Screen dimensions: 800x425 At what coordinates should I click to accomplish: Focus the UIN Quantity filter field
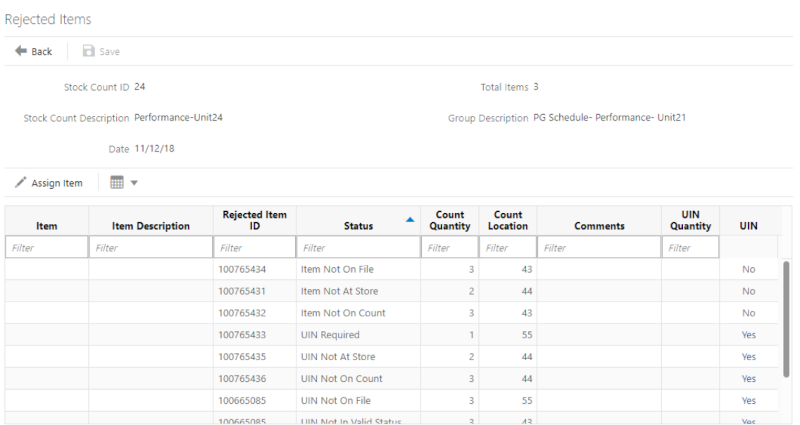click(690, 247)
